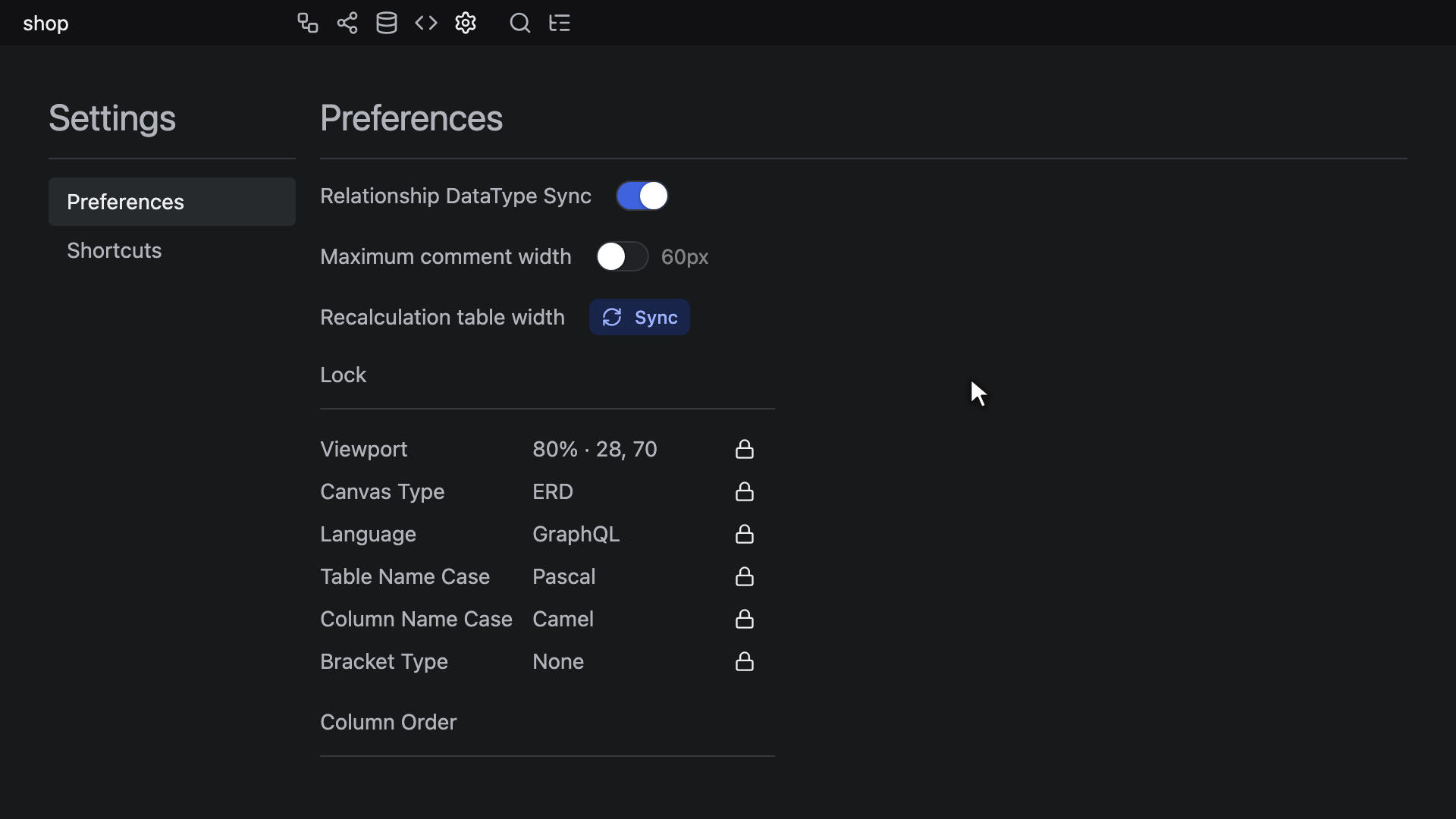The width and height of the screenshot is (1456, 819).
Task: Enable Maximum comment width switch
Action: pos(622,256)
